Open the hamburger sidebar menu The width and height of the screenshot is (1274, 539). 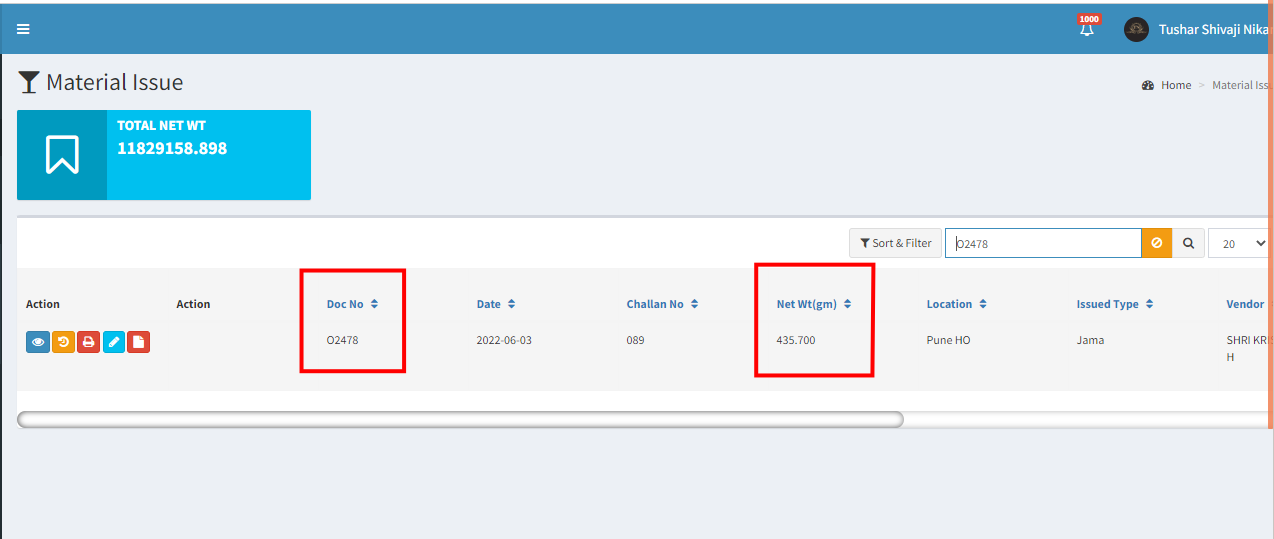point(23,29)
